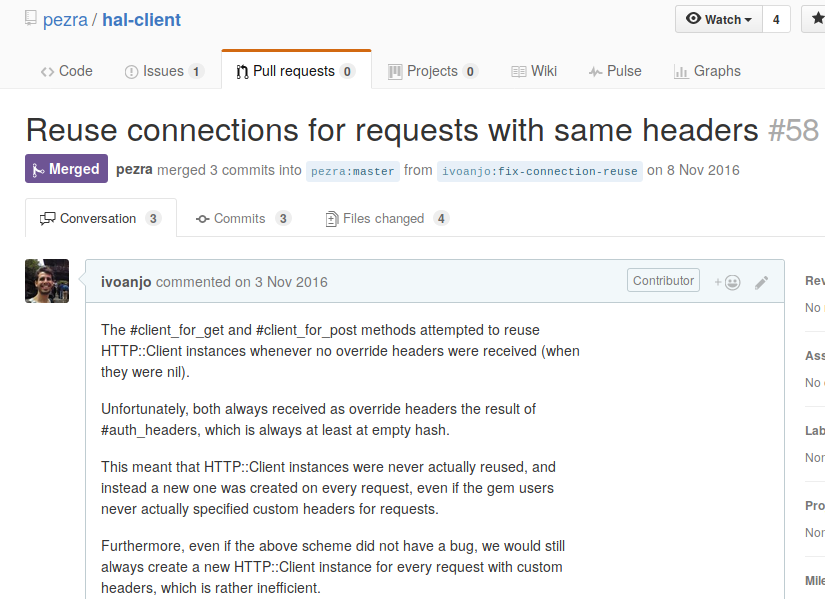
Task: Click the Contributor label badge
Action: (x=663, y=281)
